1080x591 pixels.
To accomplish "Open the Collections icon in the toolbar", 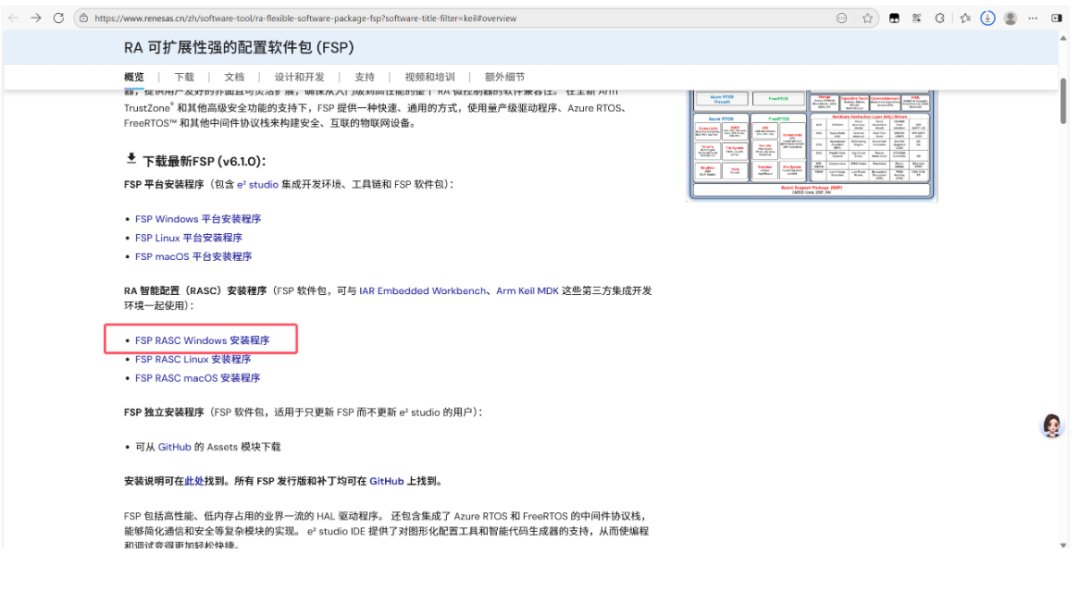I will pos(966,17).
